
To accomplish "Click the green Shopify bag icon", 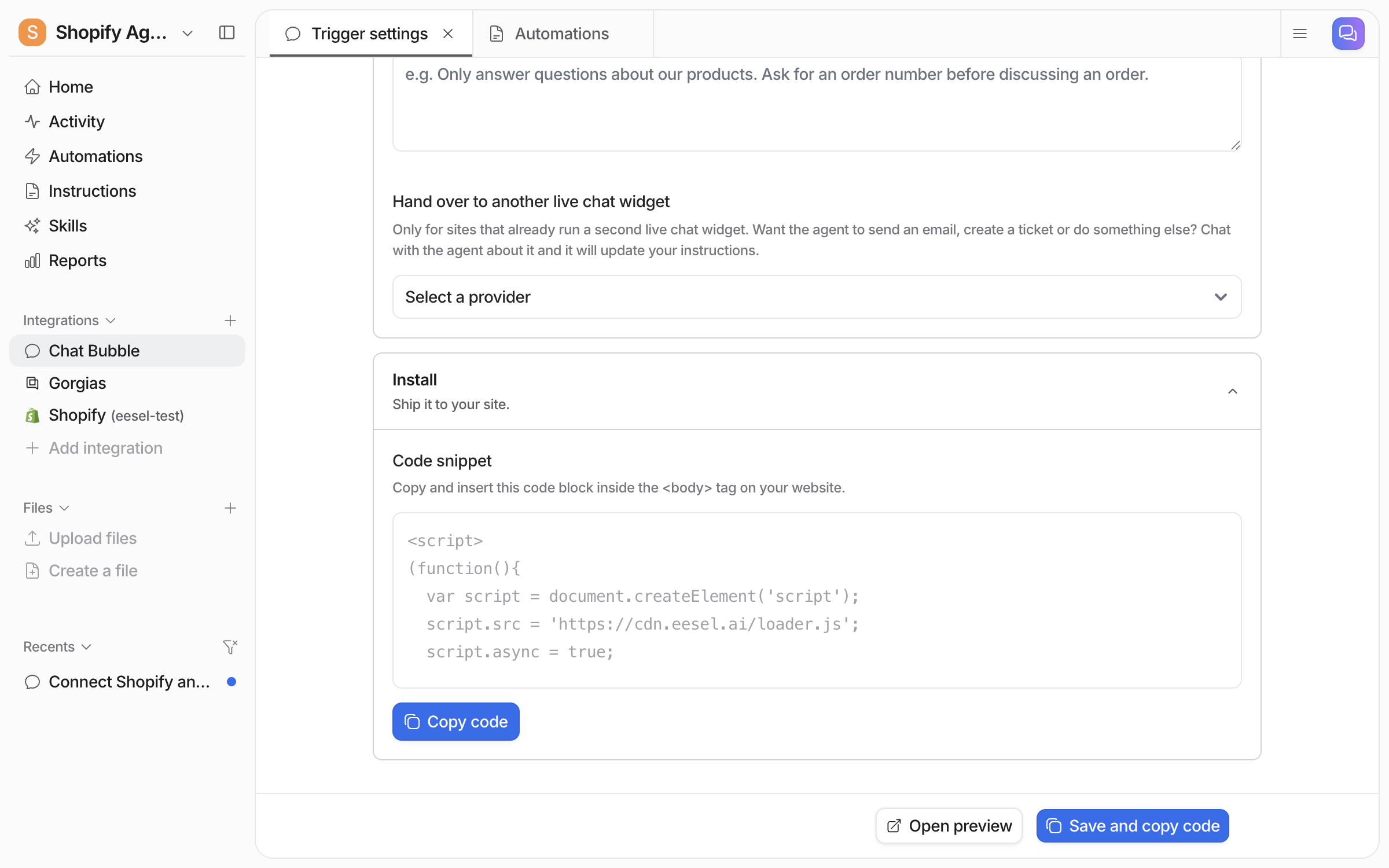I will tap(32, 415).
